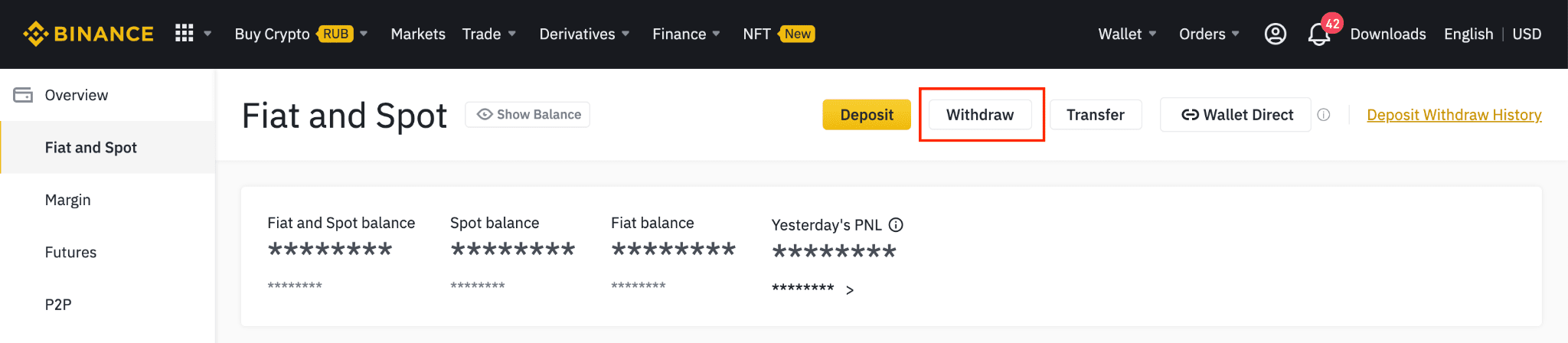Click the Binance logo
Viewport: 1568px width, 343px height.
click(88, 34)
